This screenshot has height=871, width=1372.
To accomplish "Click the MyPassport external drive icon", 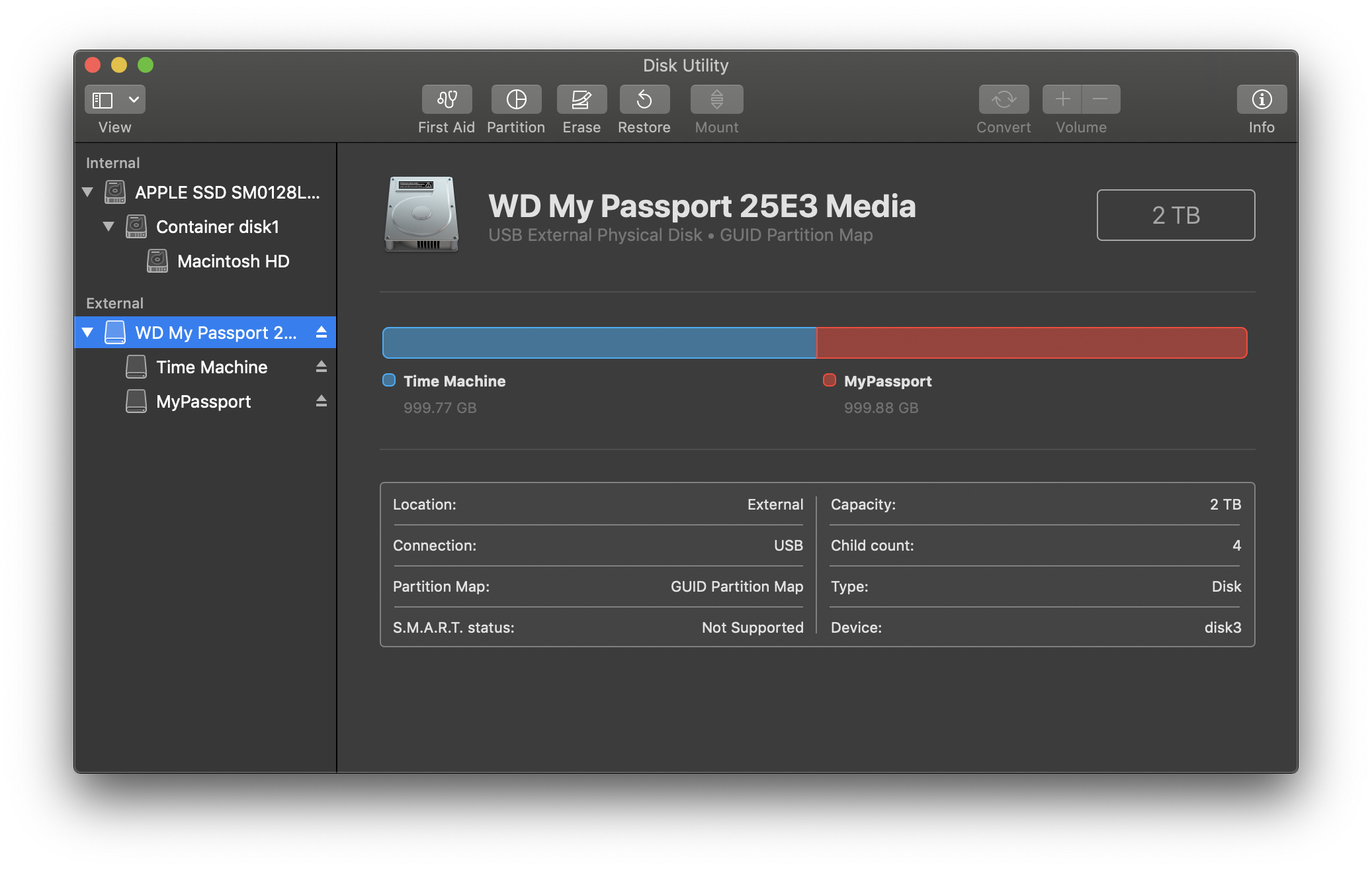I will coord(136,401).
